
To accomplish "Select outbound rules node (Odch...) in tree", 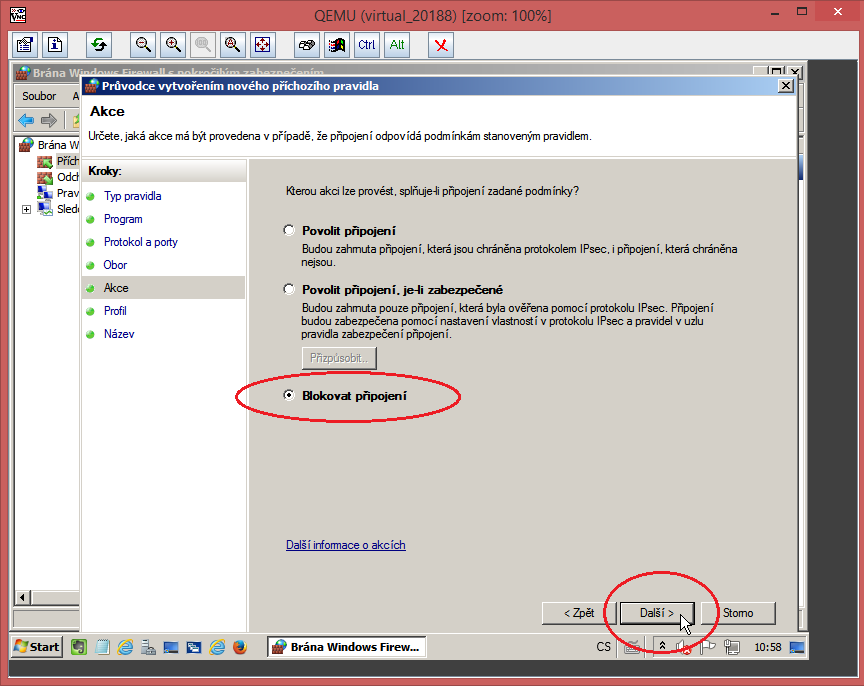I will point(58,177).
